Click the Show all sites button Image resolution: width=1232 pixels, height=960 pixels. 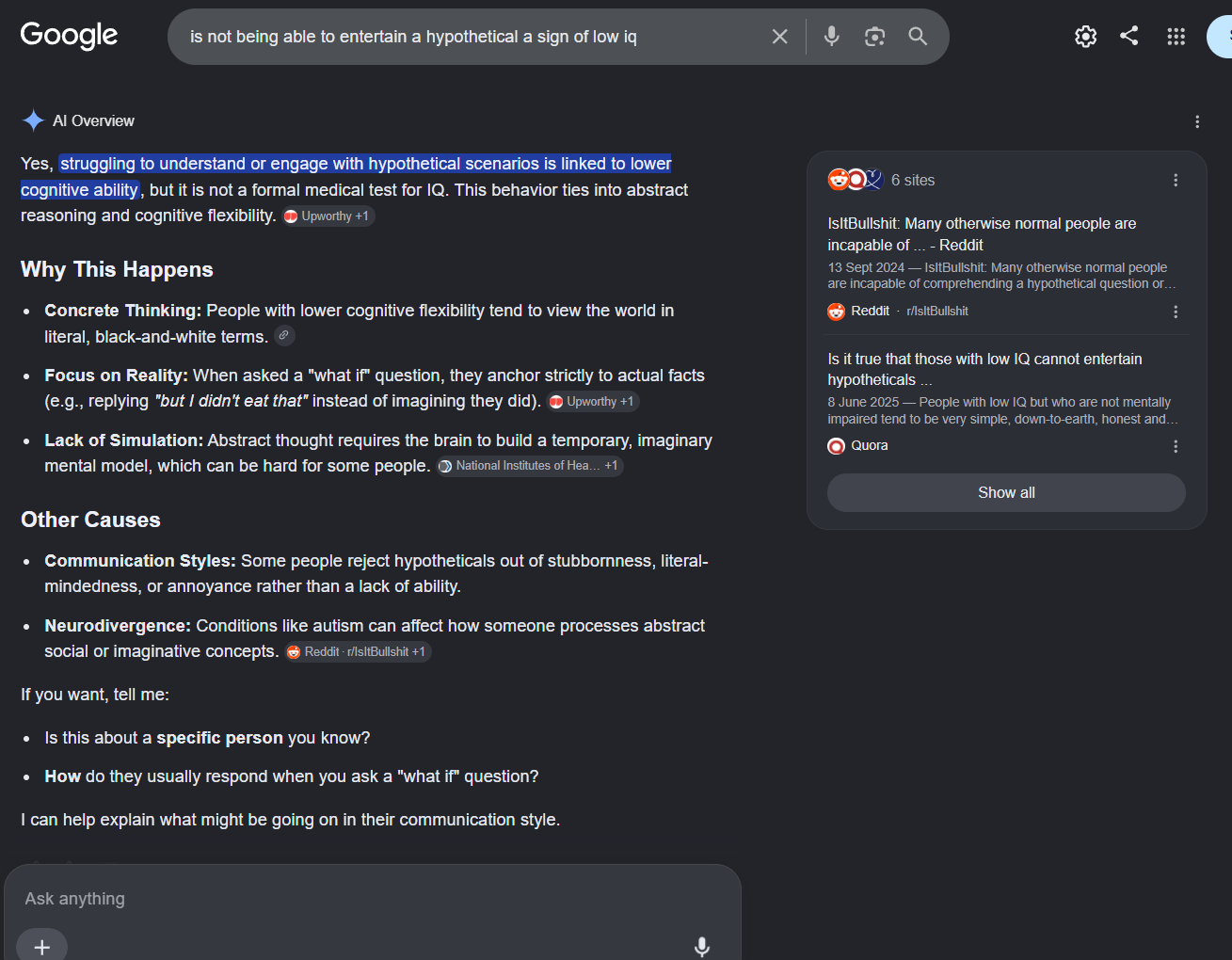coord(1006,492)
